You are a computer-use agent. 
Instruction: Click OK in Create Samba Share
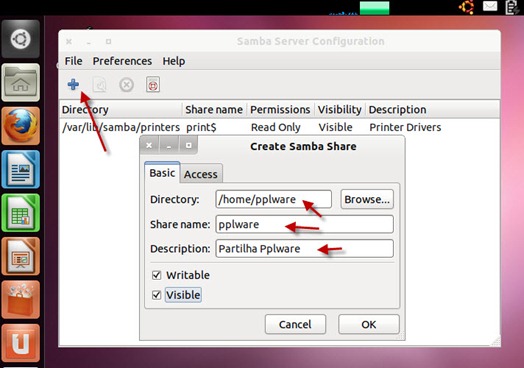click(369, 324)
